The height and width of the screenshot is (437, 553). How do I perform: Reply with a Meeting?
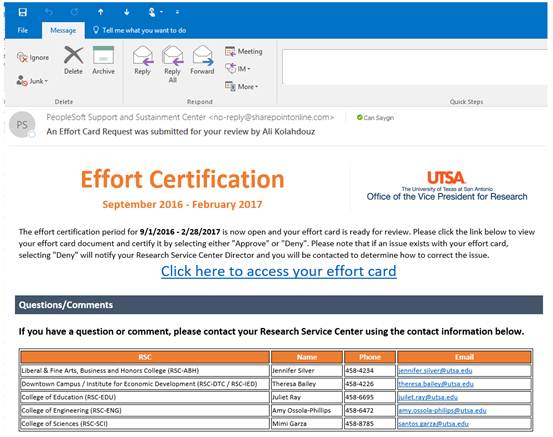point(244,51)
